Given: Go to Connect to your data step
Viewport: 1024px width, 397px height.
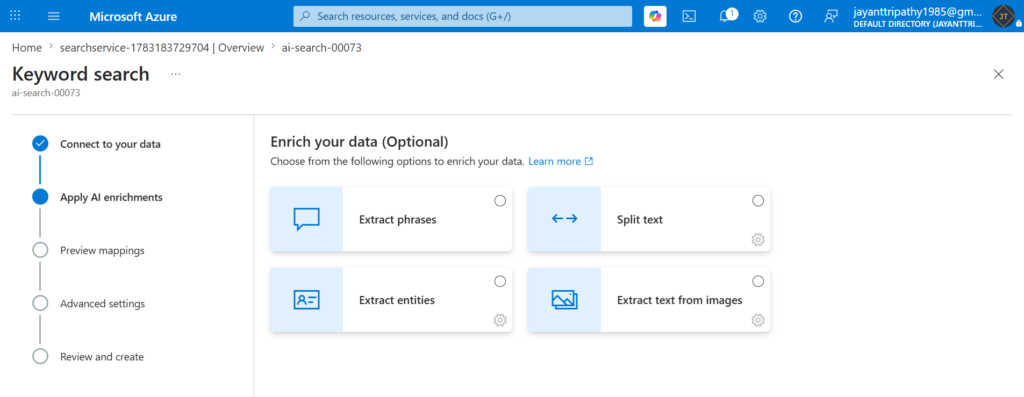Looking at the screenshot, I should click(110, 144).
